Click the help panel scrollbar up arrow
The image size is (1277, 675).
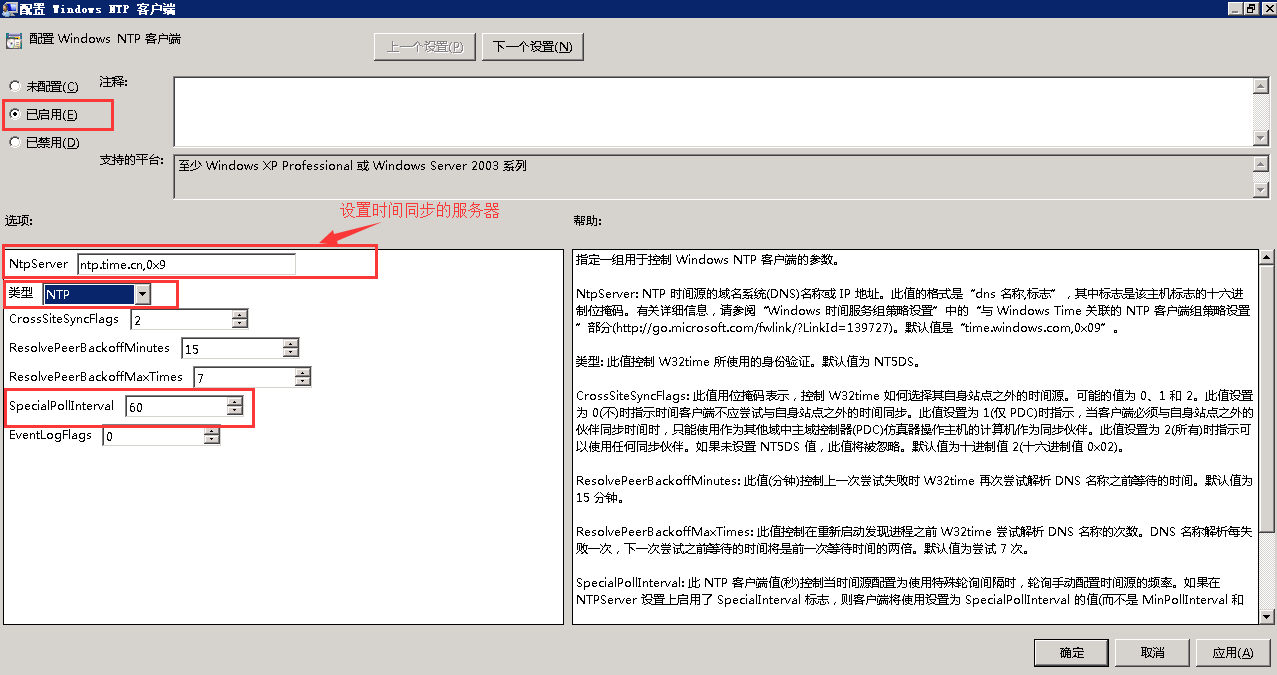(1268, 257)
